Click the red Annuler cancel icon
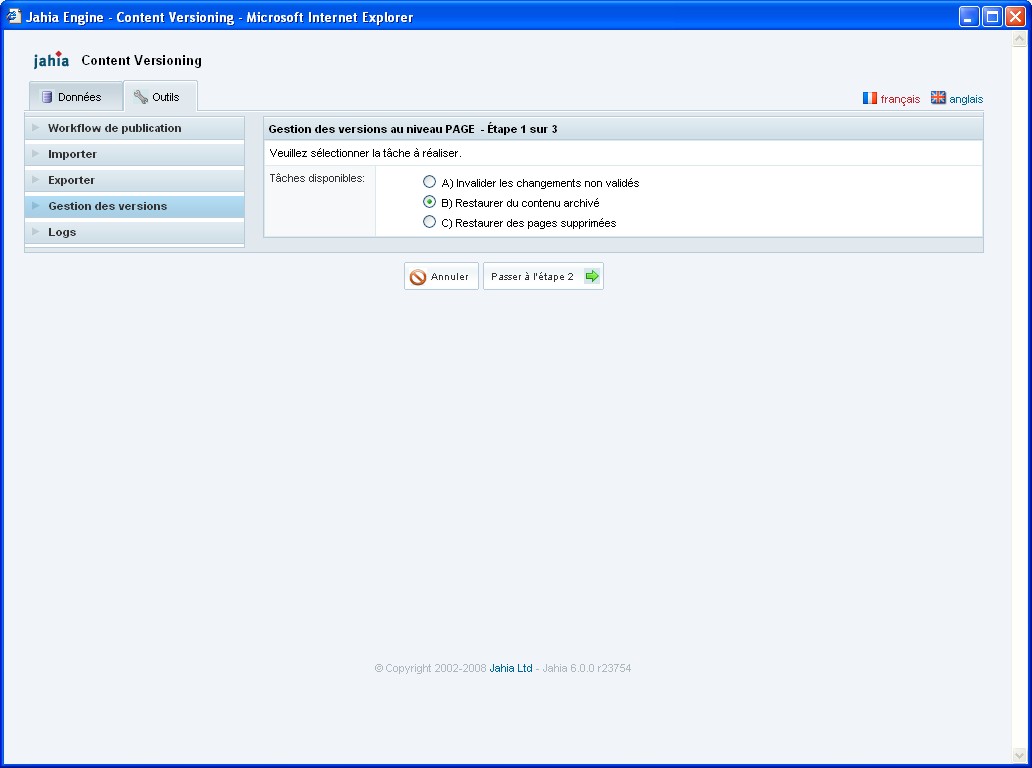This screenshot has height=768, width=1032. (x=418, y=277)
